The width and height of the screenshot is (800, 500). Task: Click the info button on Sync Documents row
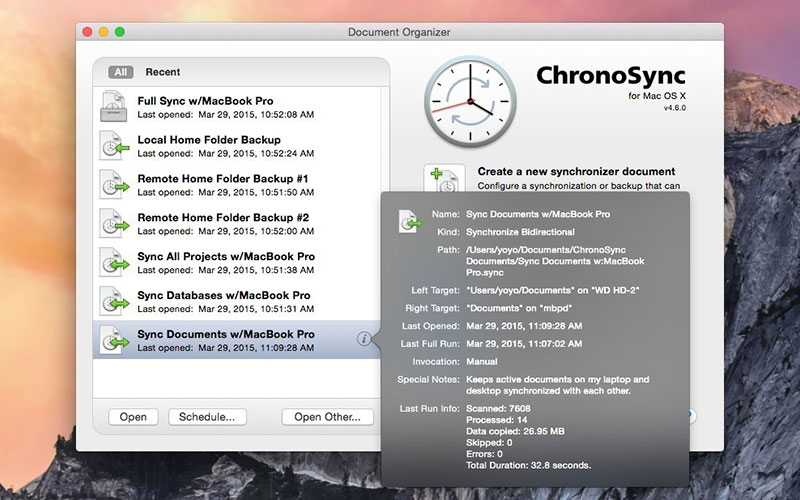[364, 338]
